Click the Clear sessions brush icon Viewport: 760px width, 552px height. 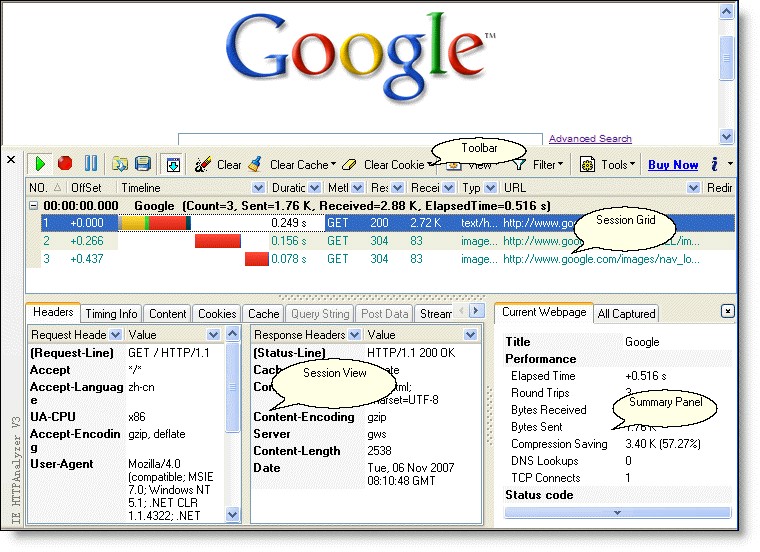[x=203, y=164]
